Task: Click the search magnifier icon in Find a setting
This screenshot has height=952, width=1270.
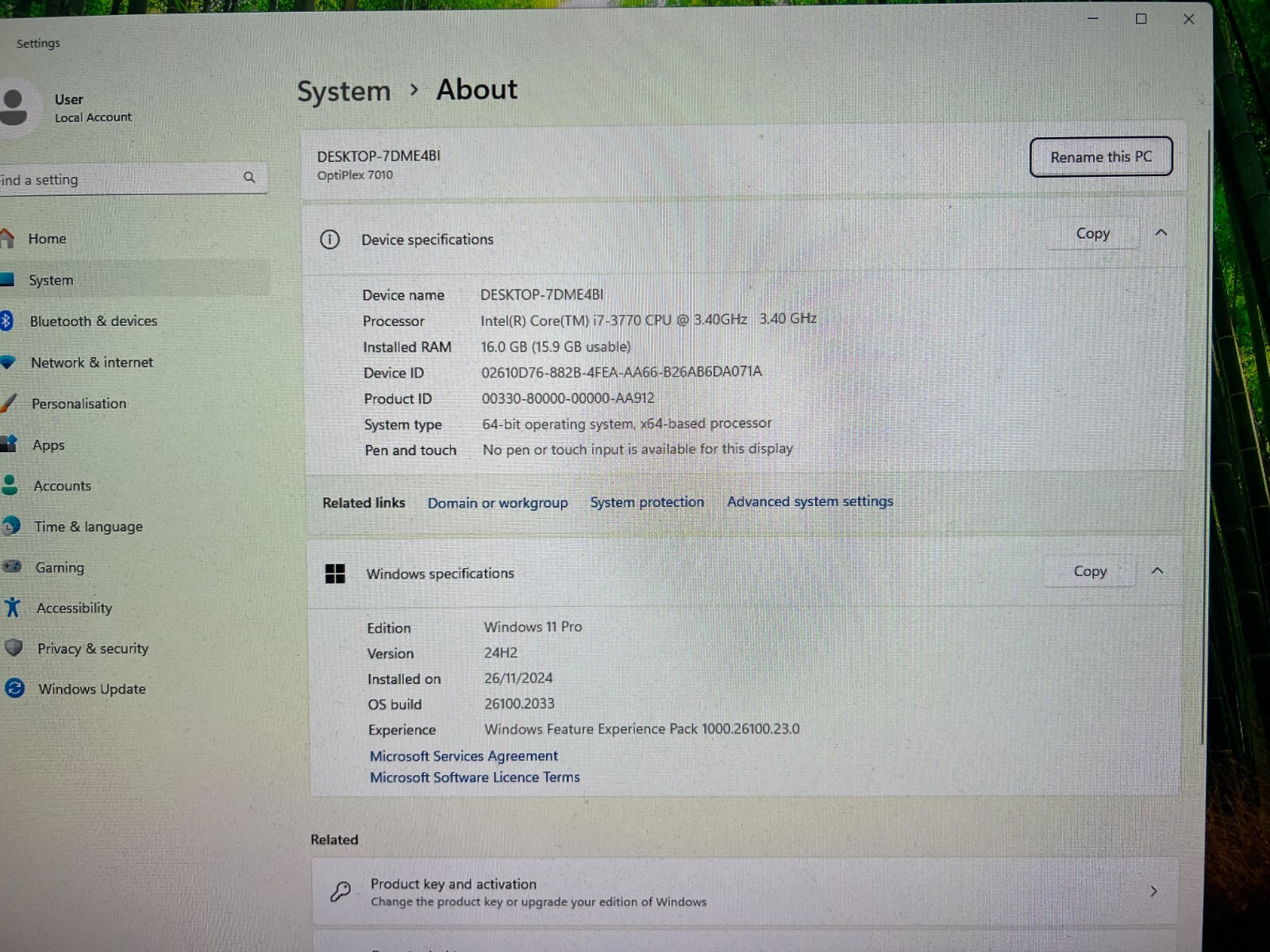Action: point(249,178)
